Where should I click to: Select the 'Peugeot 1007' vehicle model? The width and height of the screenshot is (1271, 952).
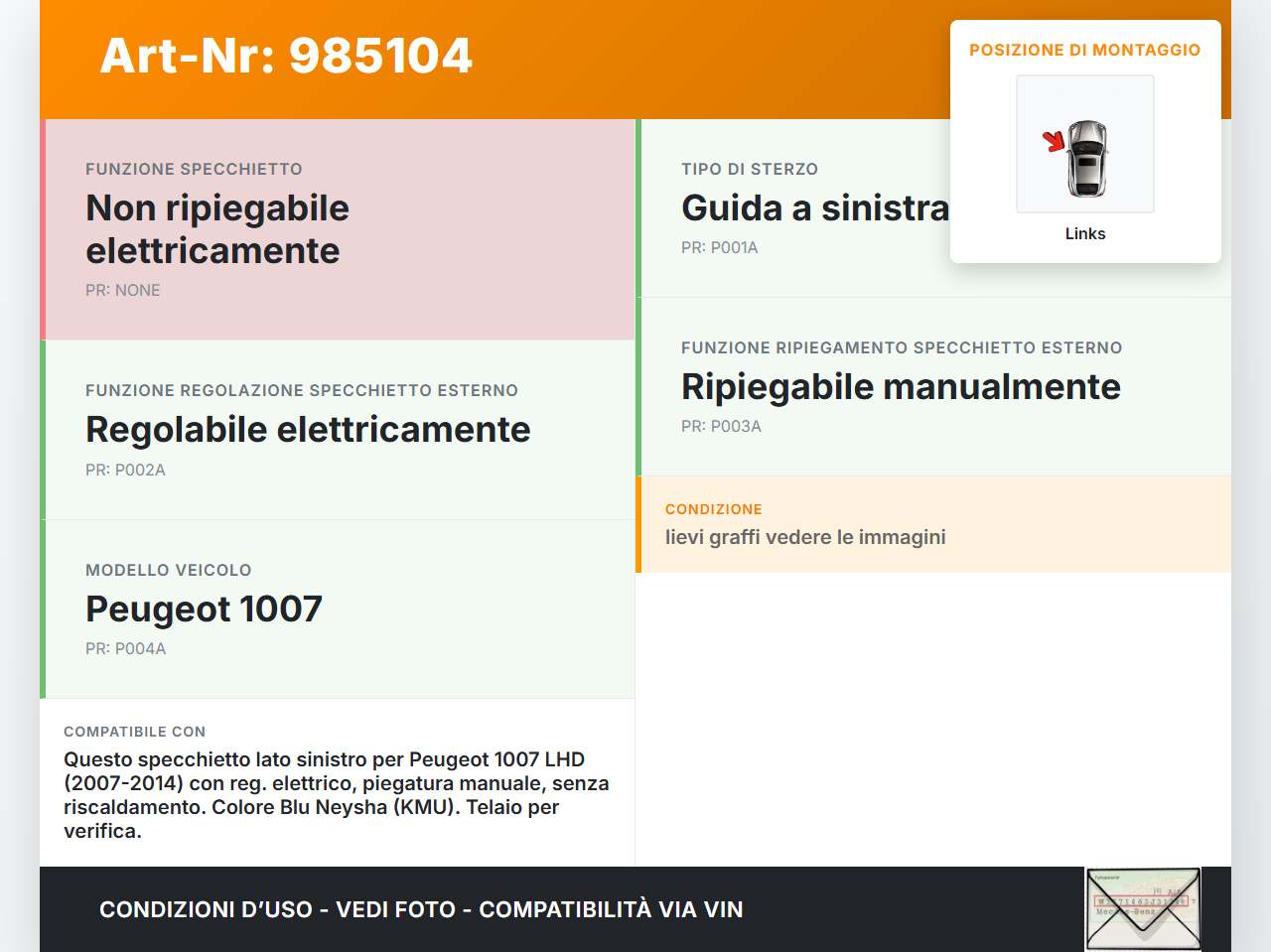[204, 609]
